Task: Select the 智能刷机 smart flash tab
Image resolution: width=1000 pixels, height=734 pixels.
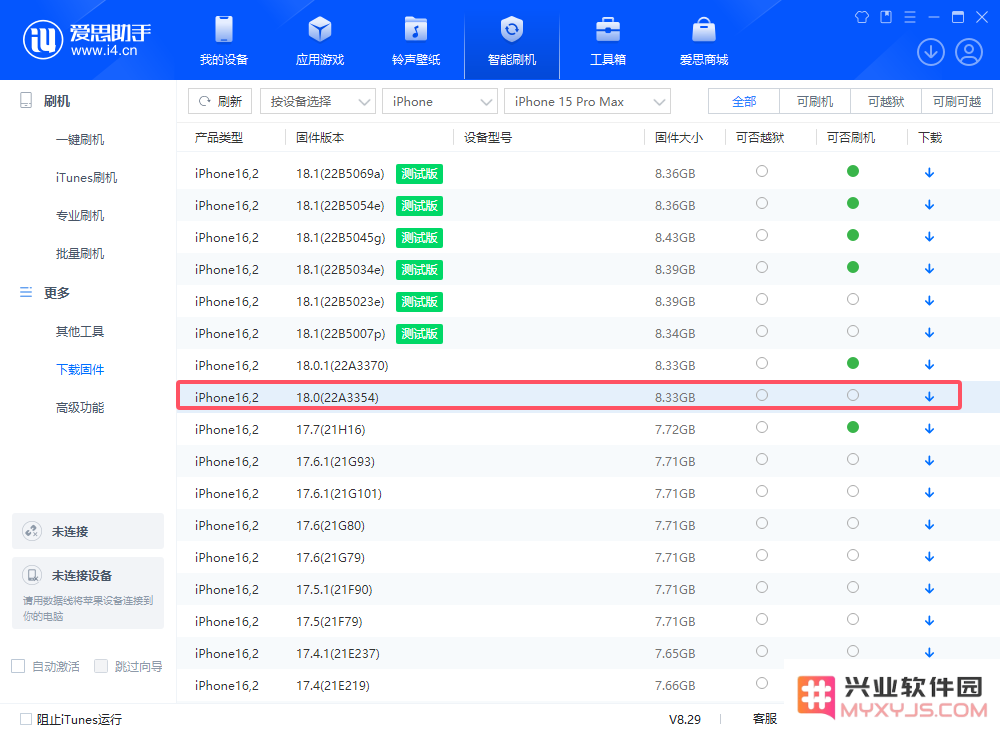Action: coord(511,41)
